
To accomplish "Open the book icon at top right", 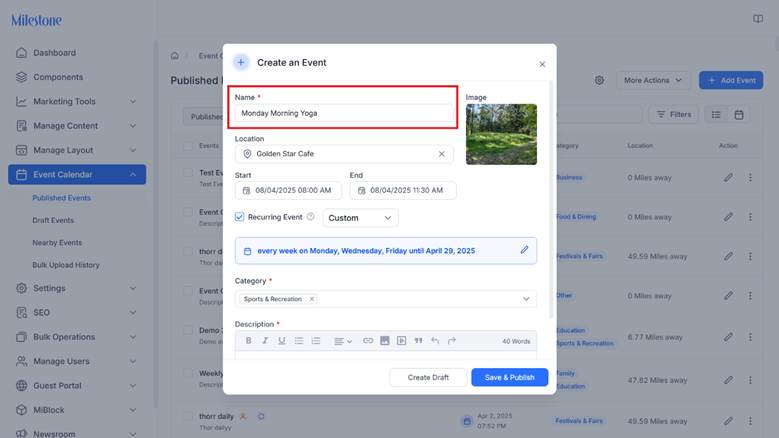I will pyautogui.click(x=758, y=19).
